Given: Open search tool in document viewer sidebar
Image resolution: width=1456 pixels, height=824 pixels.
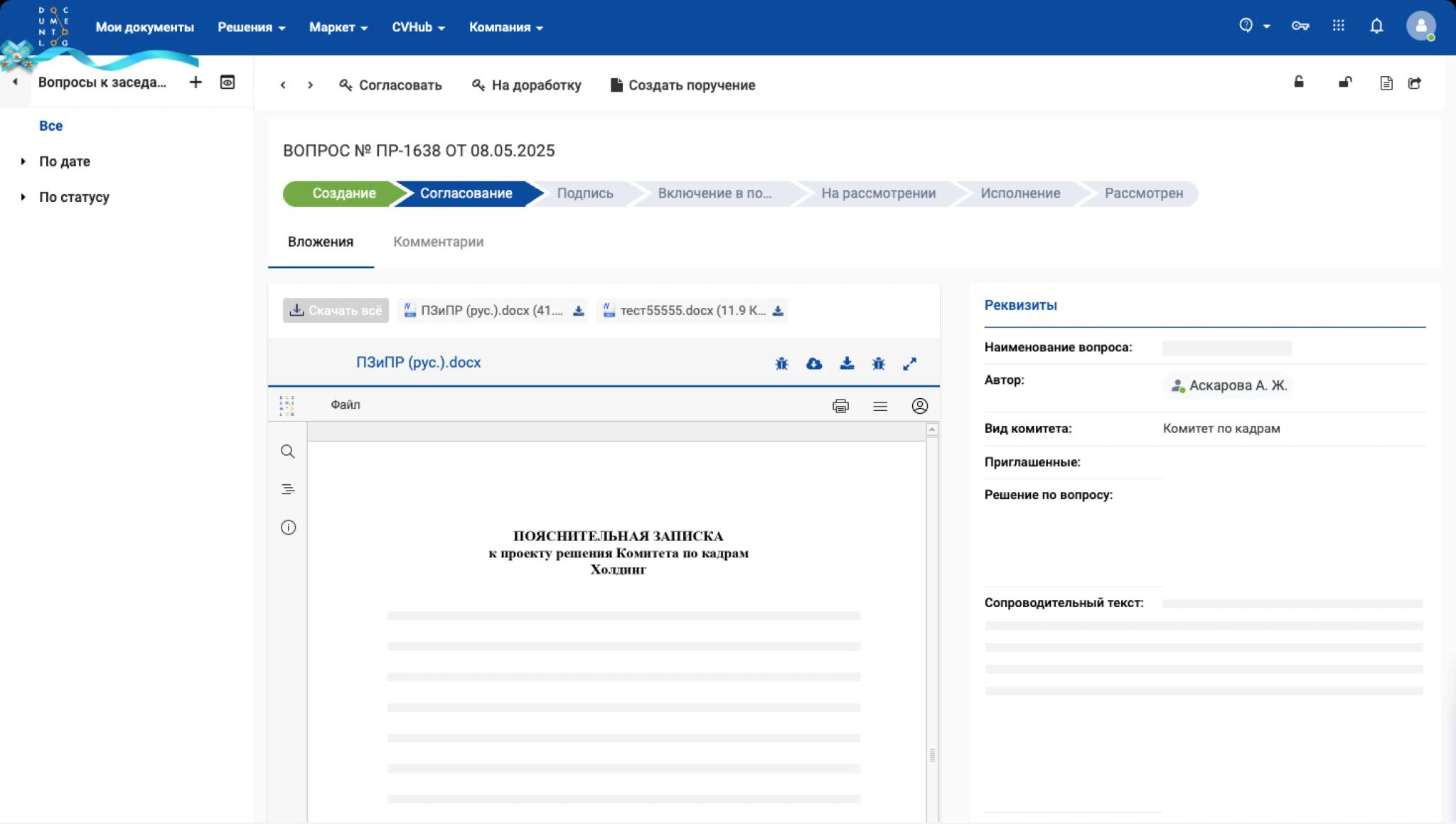Looking at the screenshot, I should 288,451.
